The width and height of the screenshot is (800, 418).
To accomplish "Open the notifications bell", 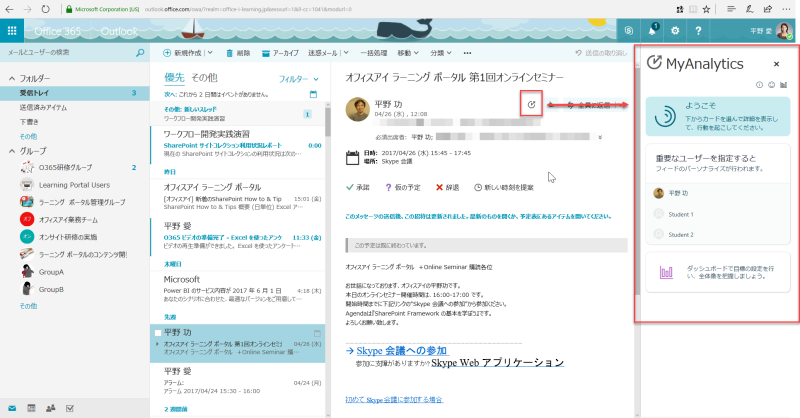I will click(x=653, y=30).
